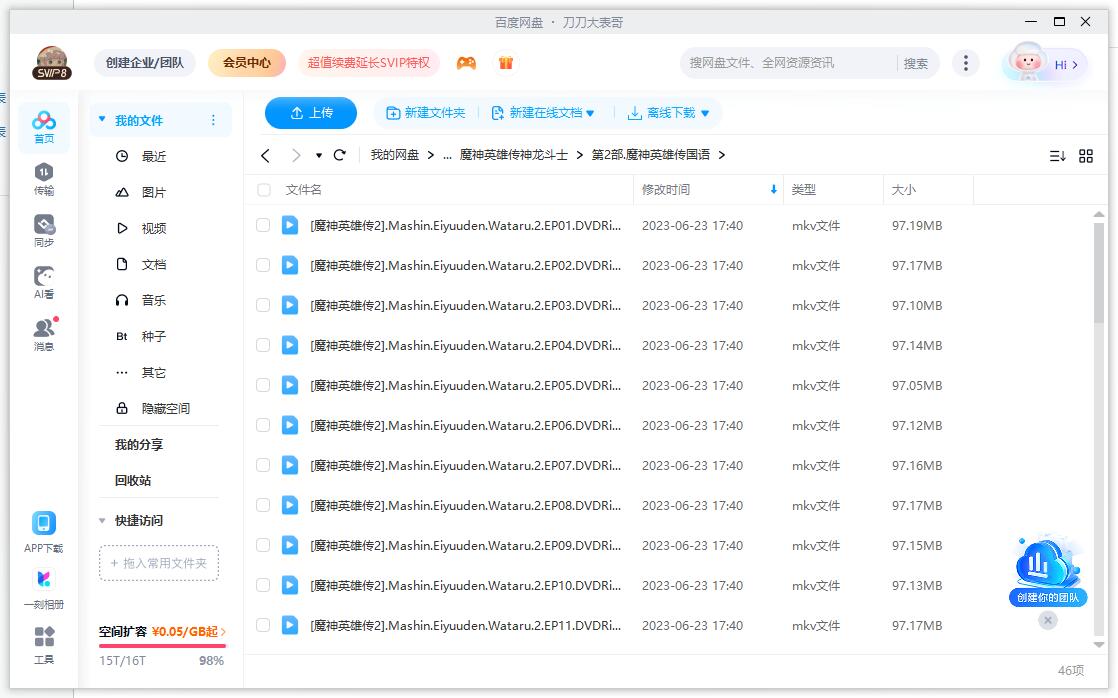Select 文档 in the sidebar
The image size is (1118, 698).
pyautogui.click(x=153, y=265)
